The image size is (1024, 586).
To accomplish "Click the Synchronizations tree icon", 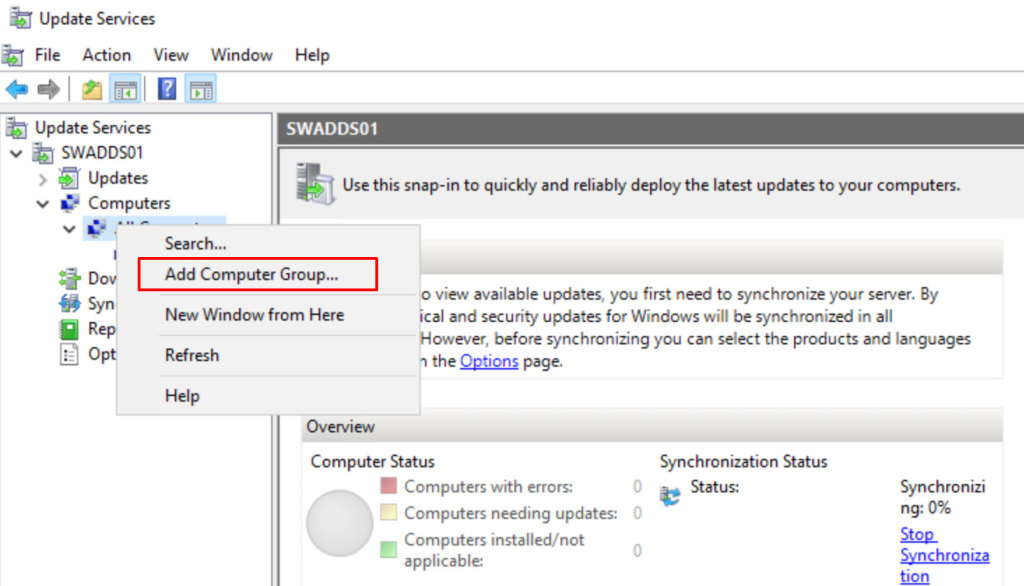I will pos(69,304).
